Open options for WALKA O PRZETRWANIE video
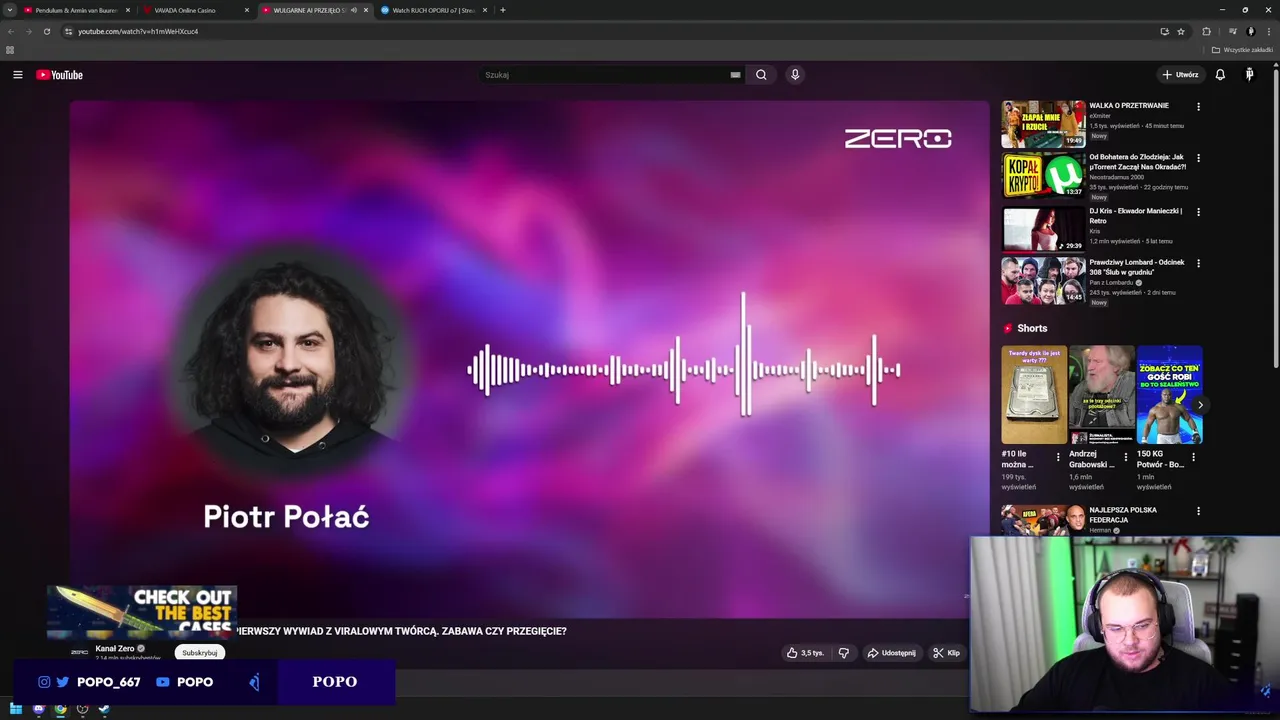Screen dimensions: 1280x720 1198,107
